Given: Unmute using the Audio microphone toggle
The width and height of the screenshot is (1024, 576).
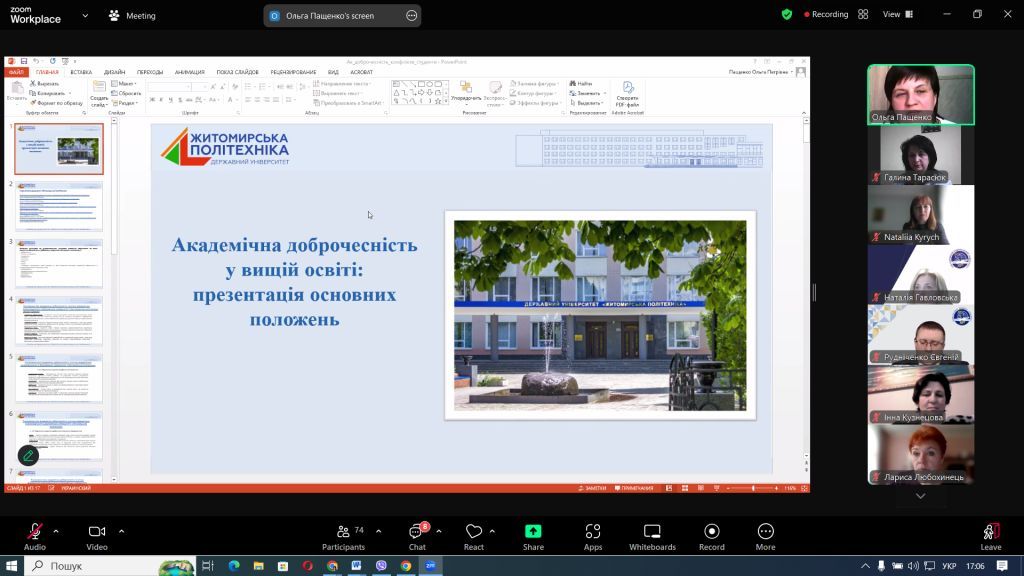Looking at the screenshot, I should coord(35,537).
